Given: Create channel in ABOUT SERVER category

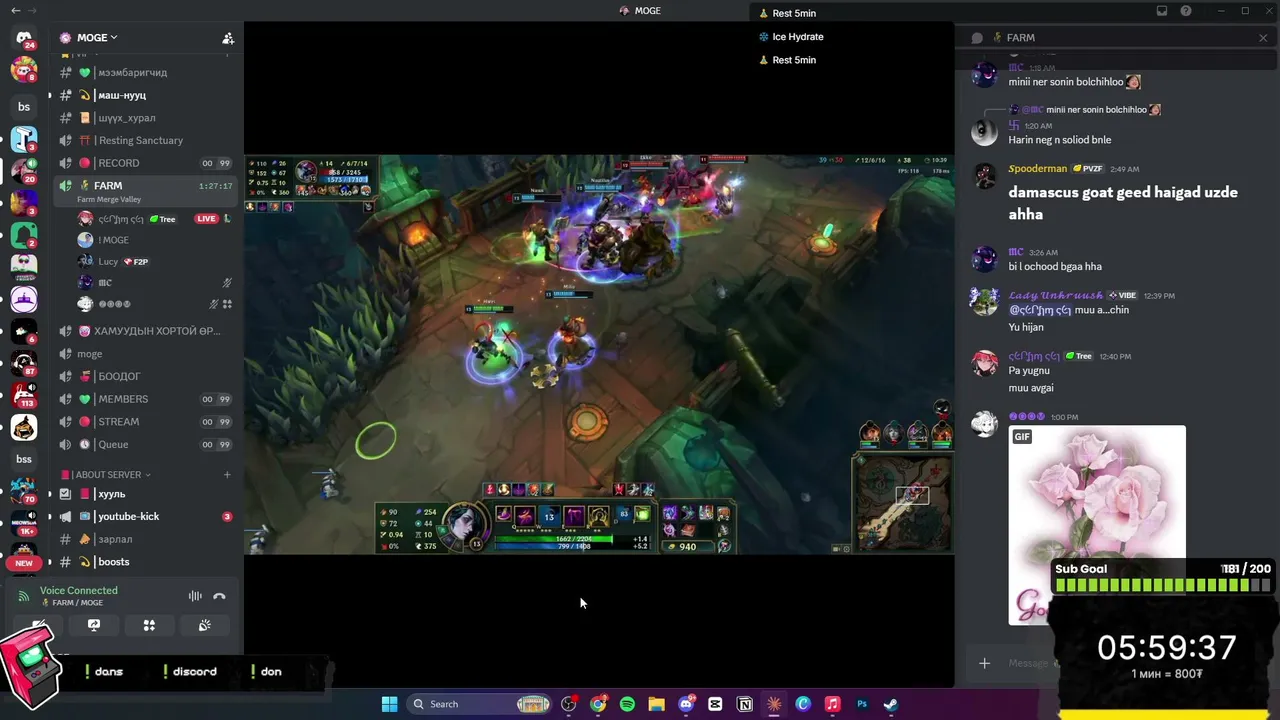Looking at the screenshot, I should 227,475.
